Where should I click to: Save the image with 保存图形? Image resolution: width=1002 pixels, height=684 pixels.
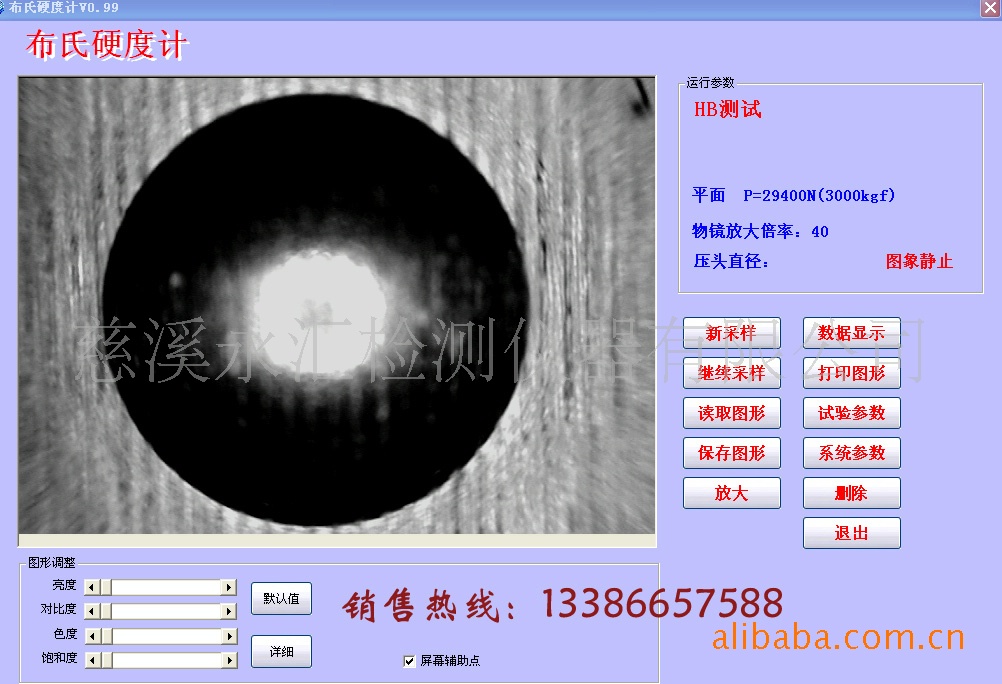tap(731, 453)
